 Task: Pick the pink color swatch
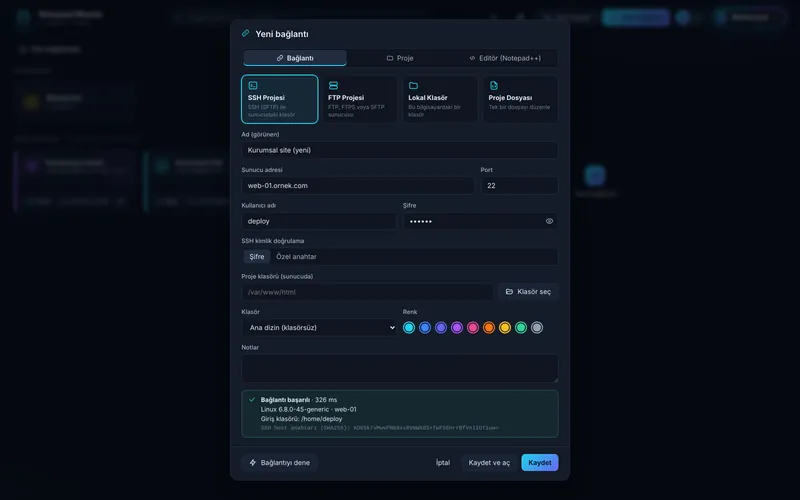pyautogui.click(x=473, y=328)
